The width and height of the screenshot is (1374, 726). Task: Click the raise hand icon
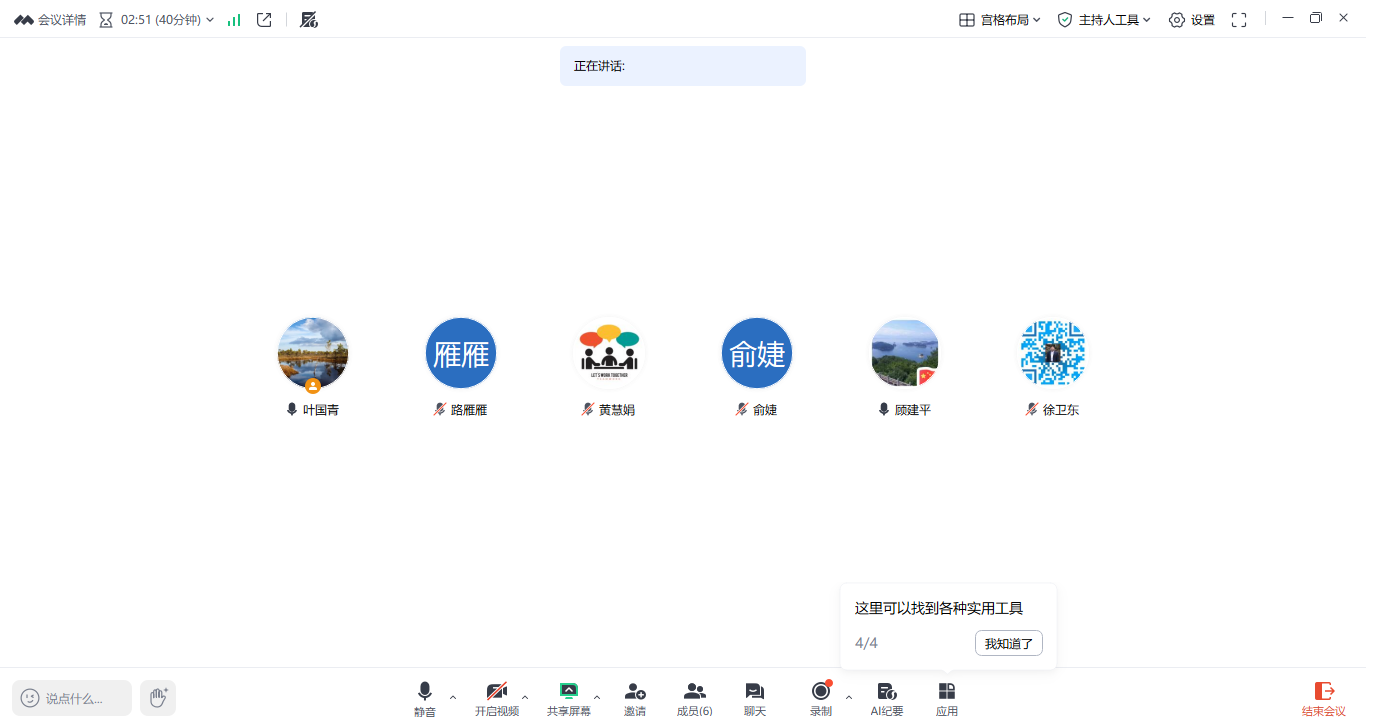pyautogui.click(x=158, y=697)
